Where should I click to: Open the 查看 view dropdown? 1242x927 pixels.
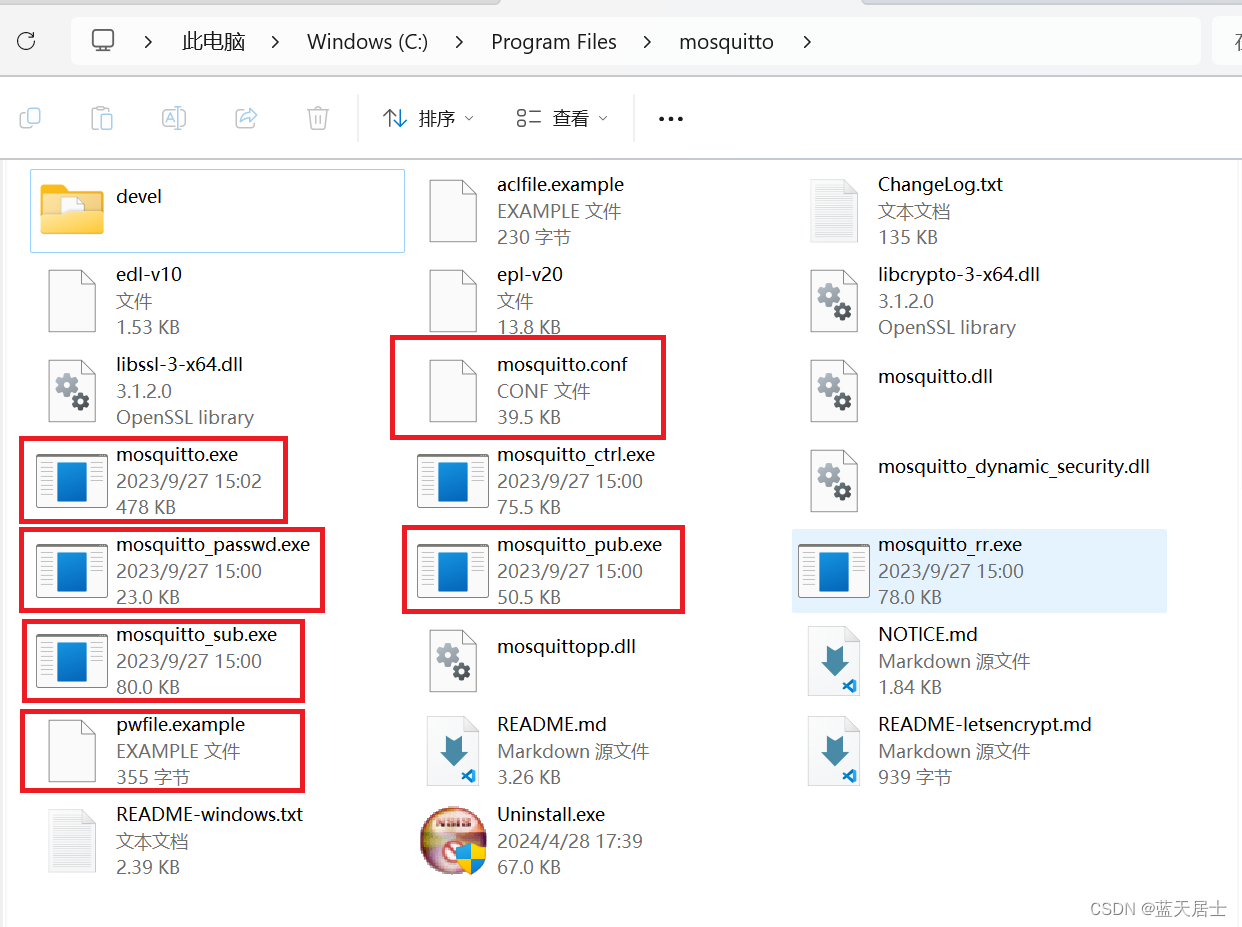point(562,118)
